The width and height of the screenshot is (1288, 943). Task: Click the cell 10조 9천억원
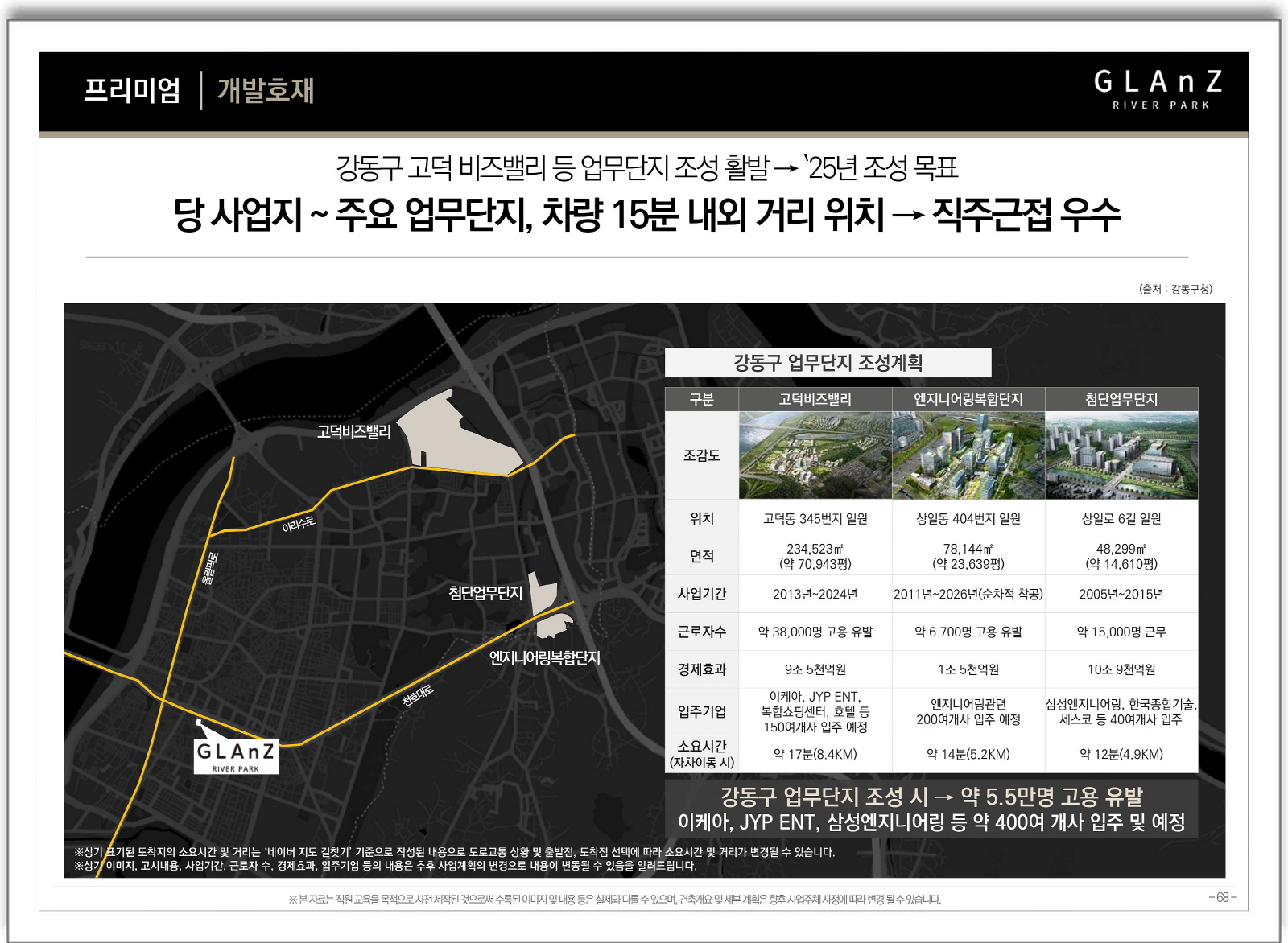(1121, 669)
